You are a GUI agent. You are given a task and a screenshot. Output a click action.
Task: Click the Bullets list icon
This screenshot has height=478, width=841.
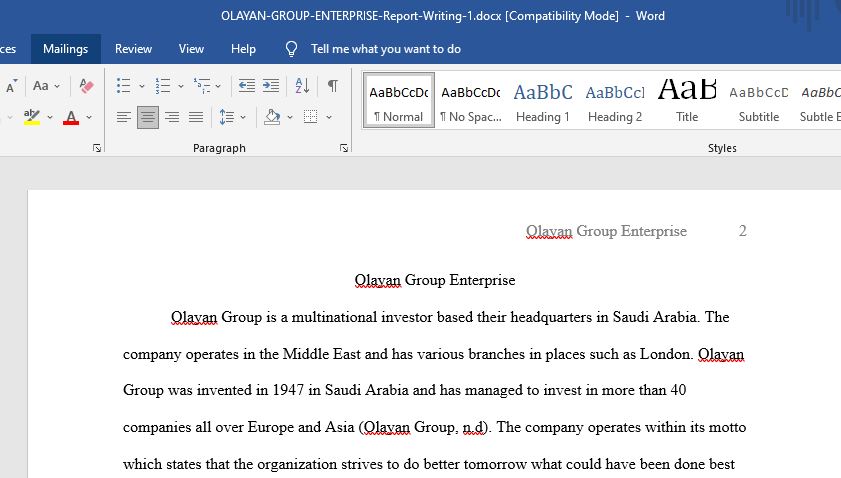[x=123, y=85]
